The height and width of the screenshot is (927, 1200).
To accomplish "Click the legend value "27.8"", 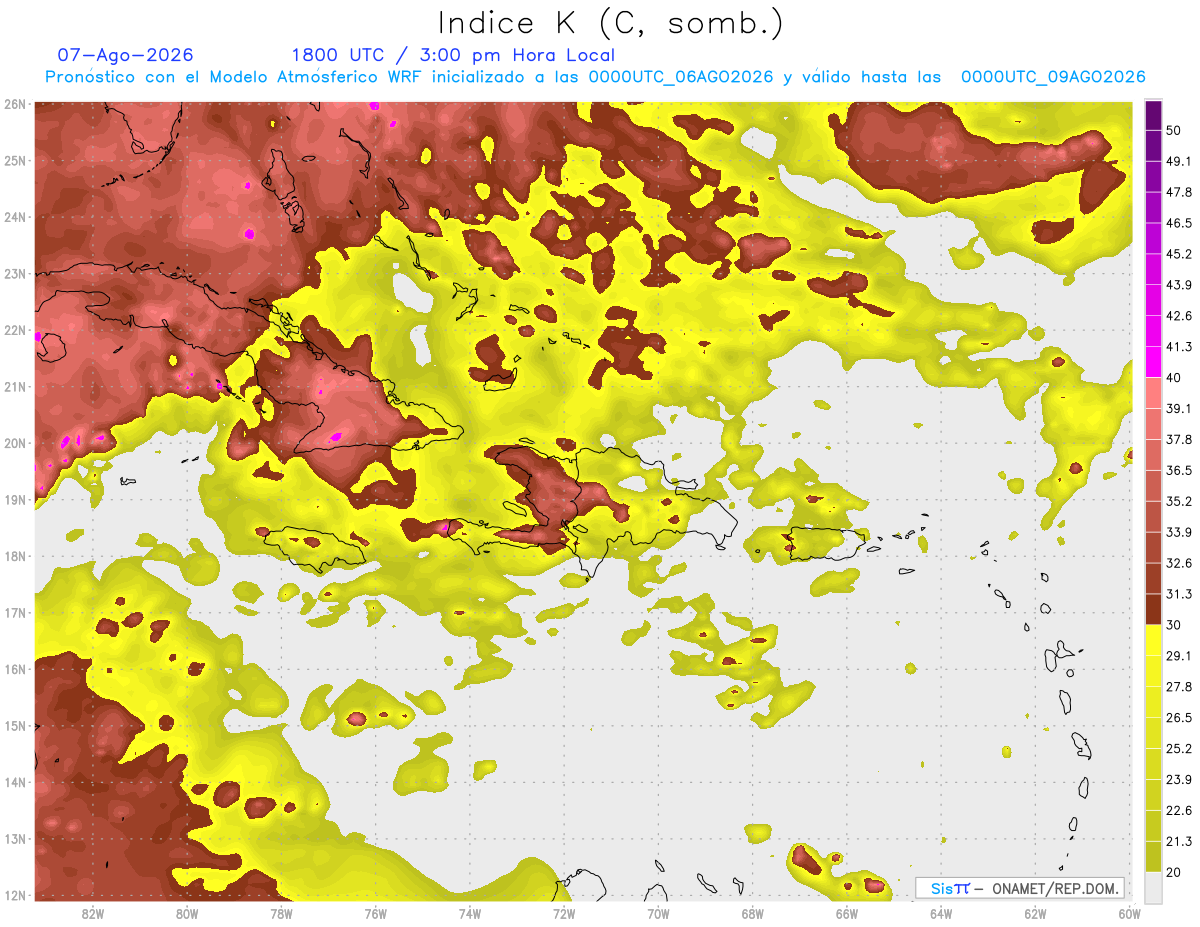I will [1179, 687].
